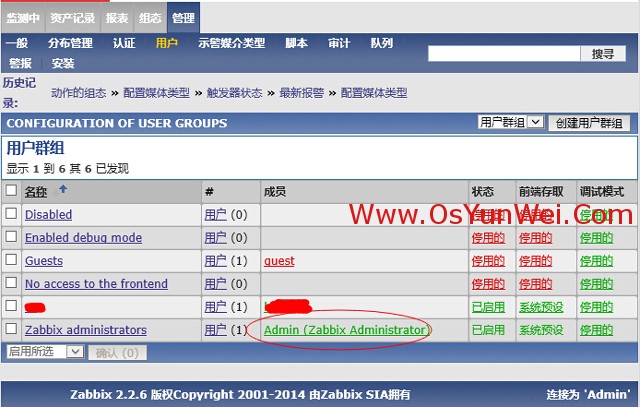640x407 pixels.
Task: Click the Zabbix 2.2.6 copyright footer text
Action: coord(240,394)
